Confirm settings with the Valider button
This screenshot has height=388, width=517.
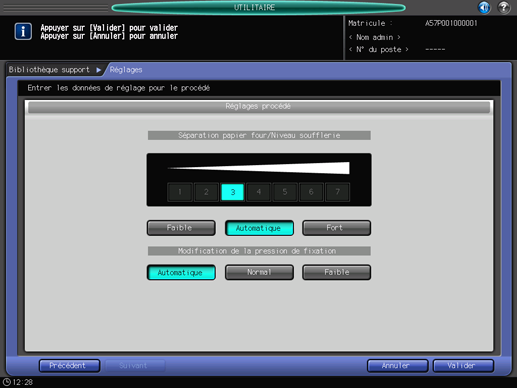click(463, 366)
